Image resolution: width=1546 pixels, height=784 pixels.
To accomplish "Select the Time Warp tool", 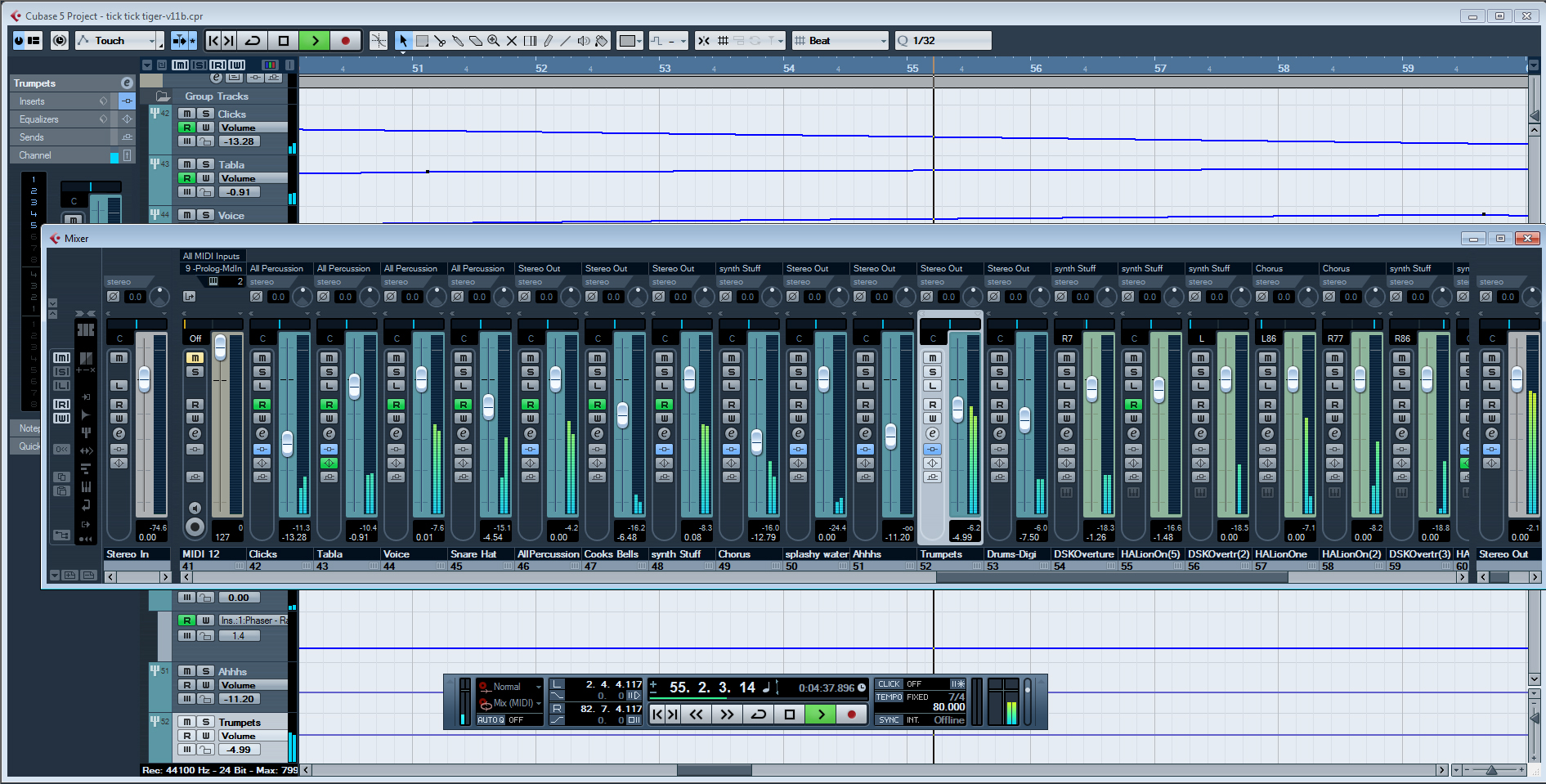I will click(x=530, y=41).
